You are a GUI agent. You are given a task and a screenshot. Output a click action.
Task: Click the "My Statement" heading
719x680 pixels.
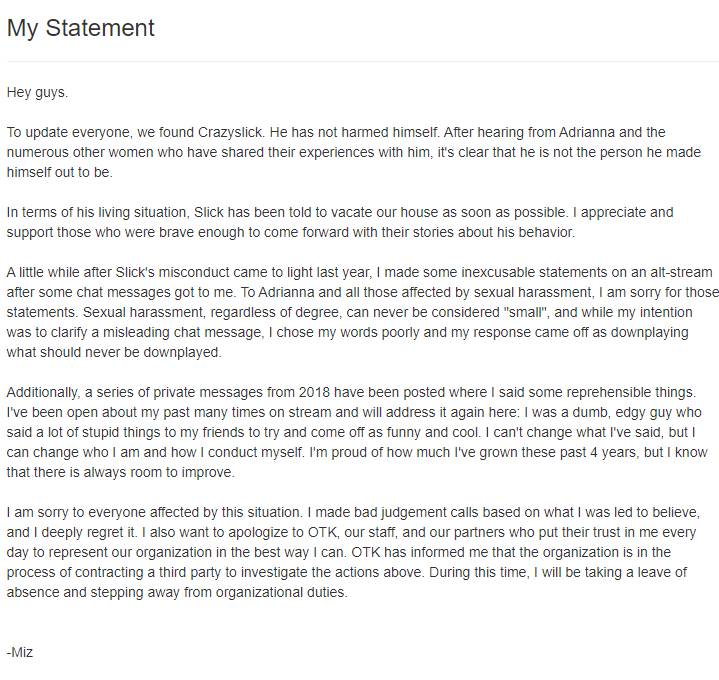coord(80,28)
